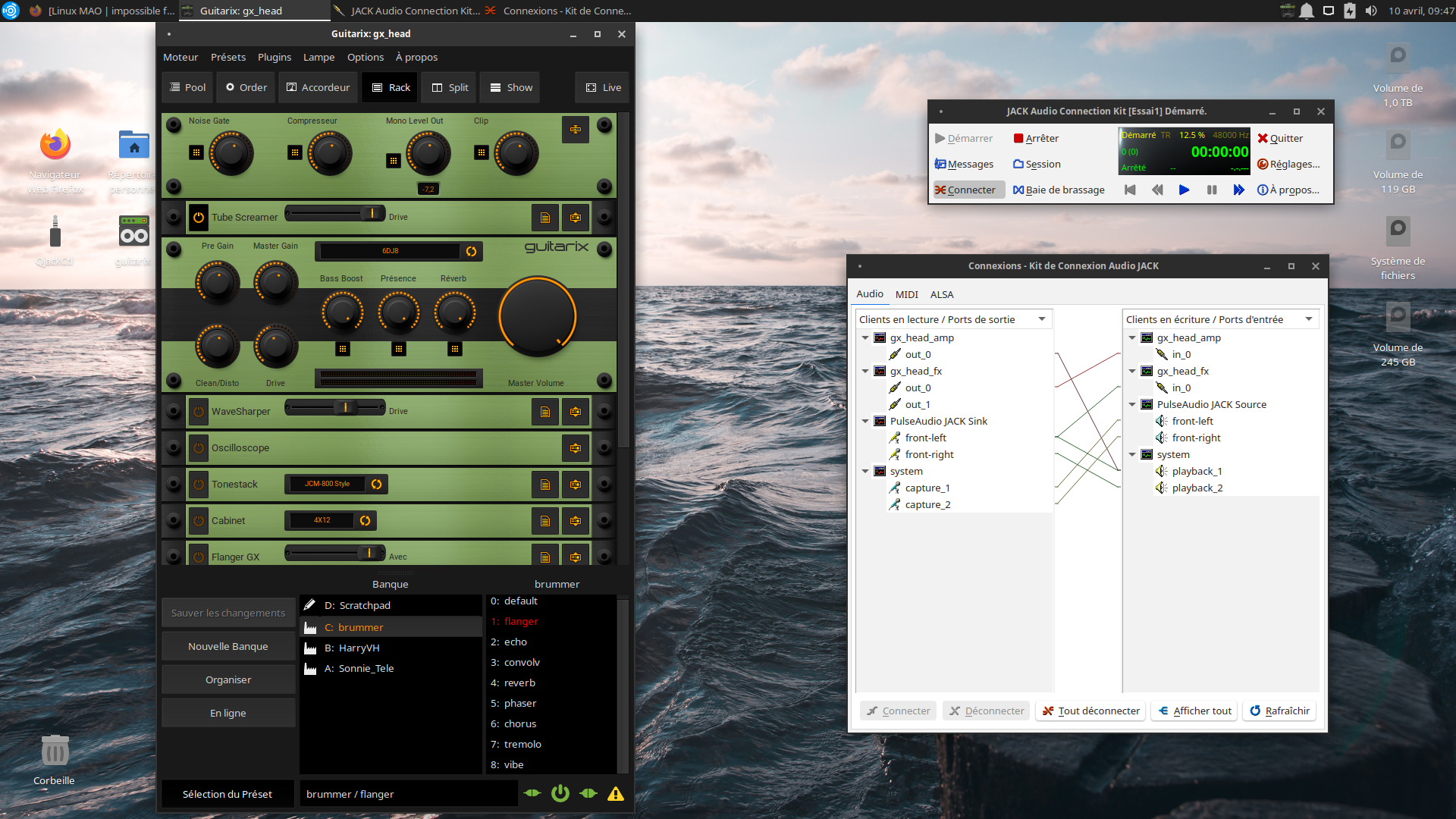Toggle Tube Screamer power button on
Viewport: 1456px width, 819px height.
[x=198, y=218]
